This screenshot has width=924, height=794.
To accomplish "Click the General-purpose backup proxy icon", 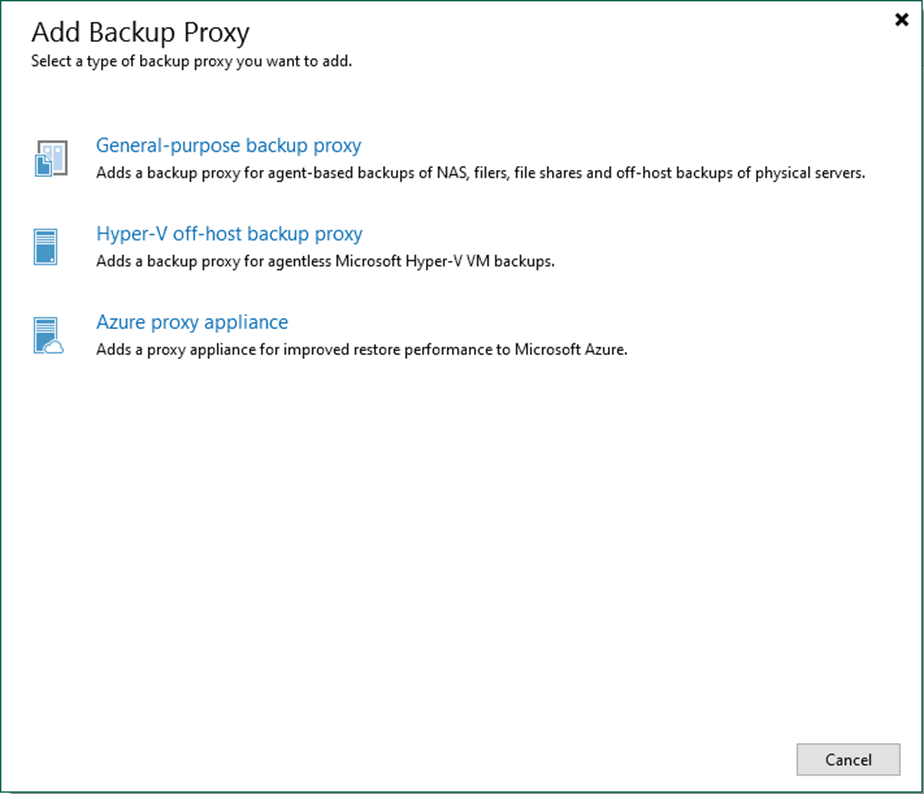I will click(x=51, y=158).
